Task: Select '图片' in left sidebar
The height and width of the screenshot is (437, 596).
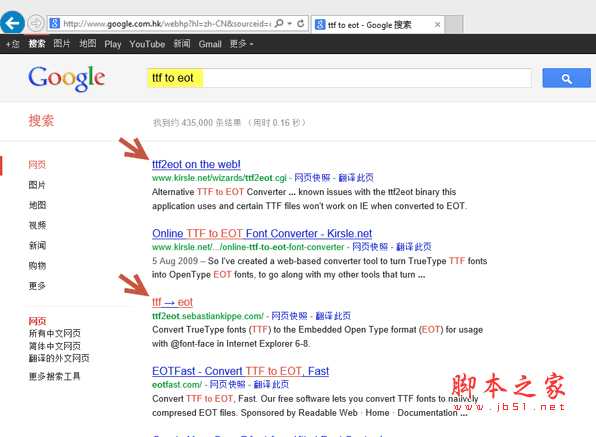Action: pyautogui.click(x=37, y=185)
